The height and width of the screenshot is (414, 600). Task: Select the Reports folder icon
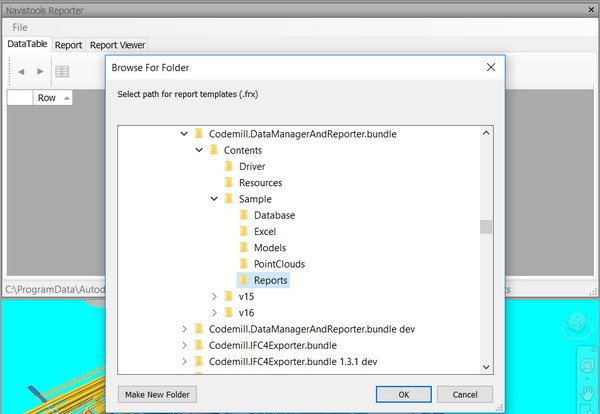click(244, 280)
